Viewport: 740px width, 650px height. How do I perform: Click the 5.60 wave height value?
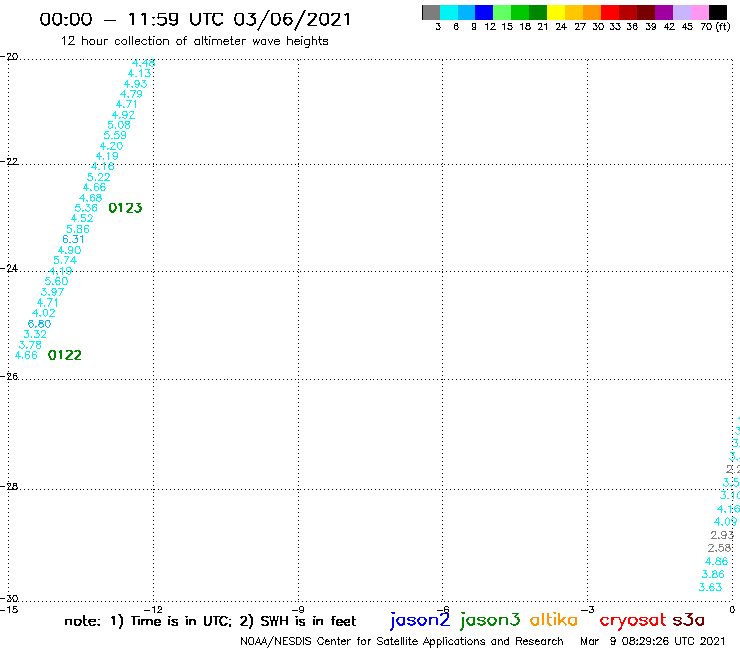57,281
